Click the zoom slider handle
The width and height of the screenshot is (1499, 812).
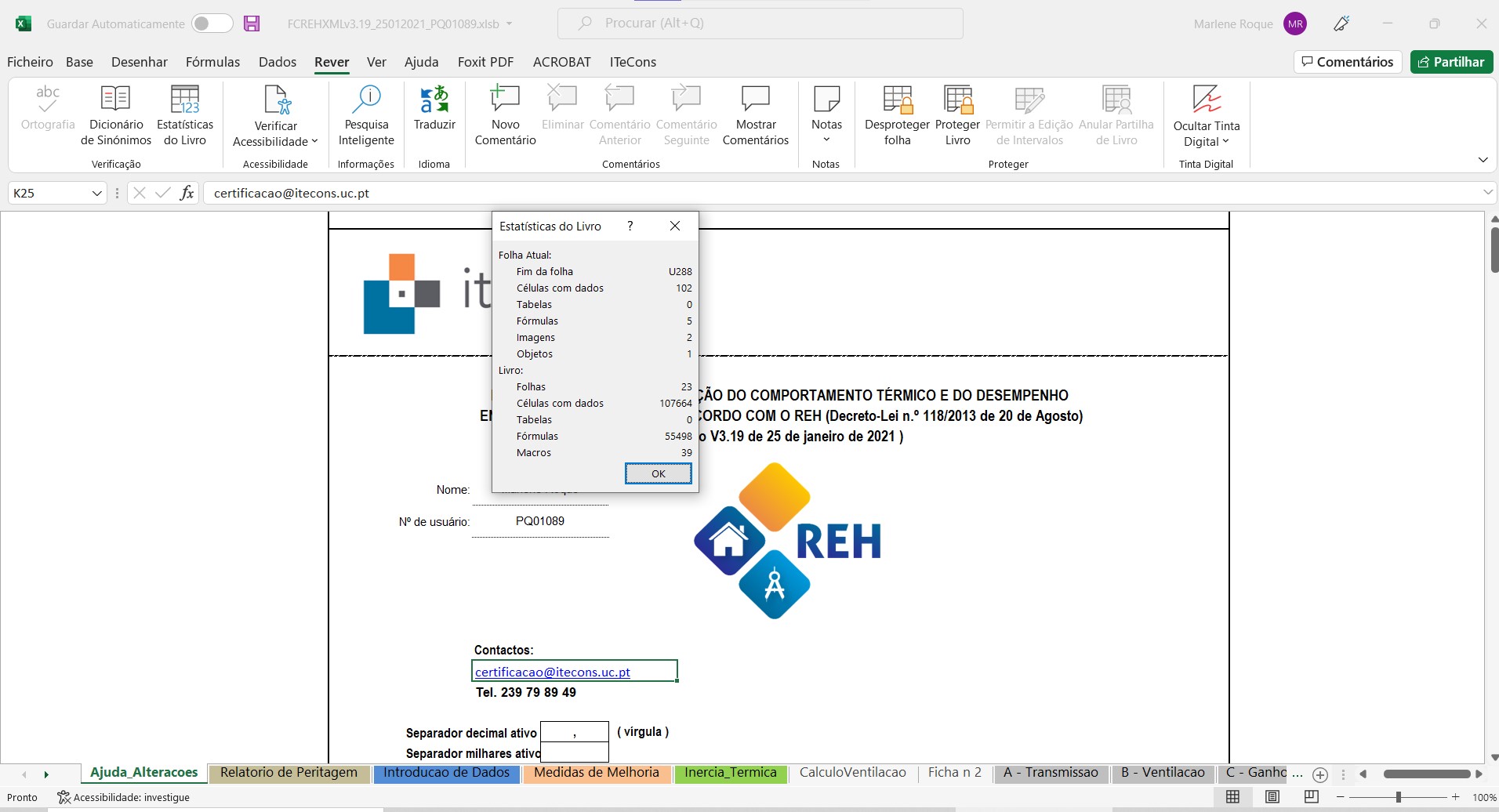point(1398,797)
